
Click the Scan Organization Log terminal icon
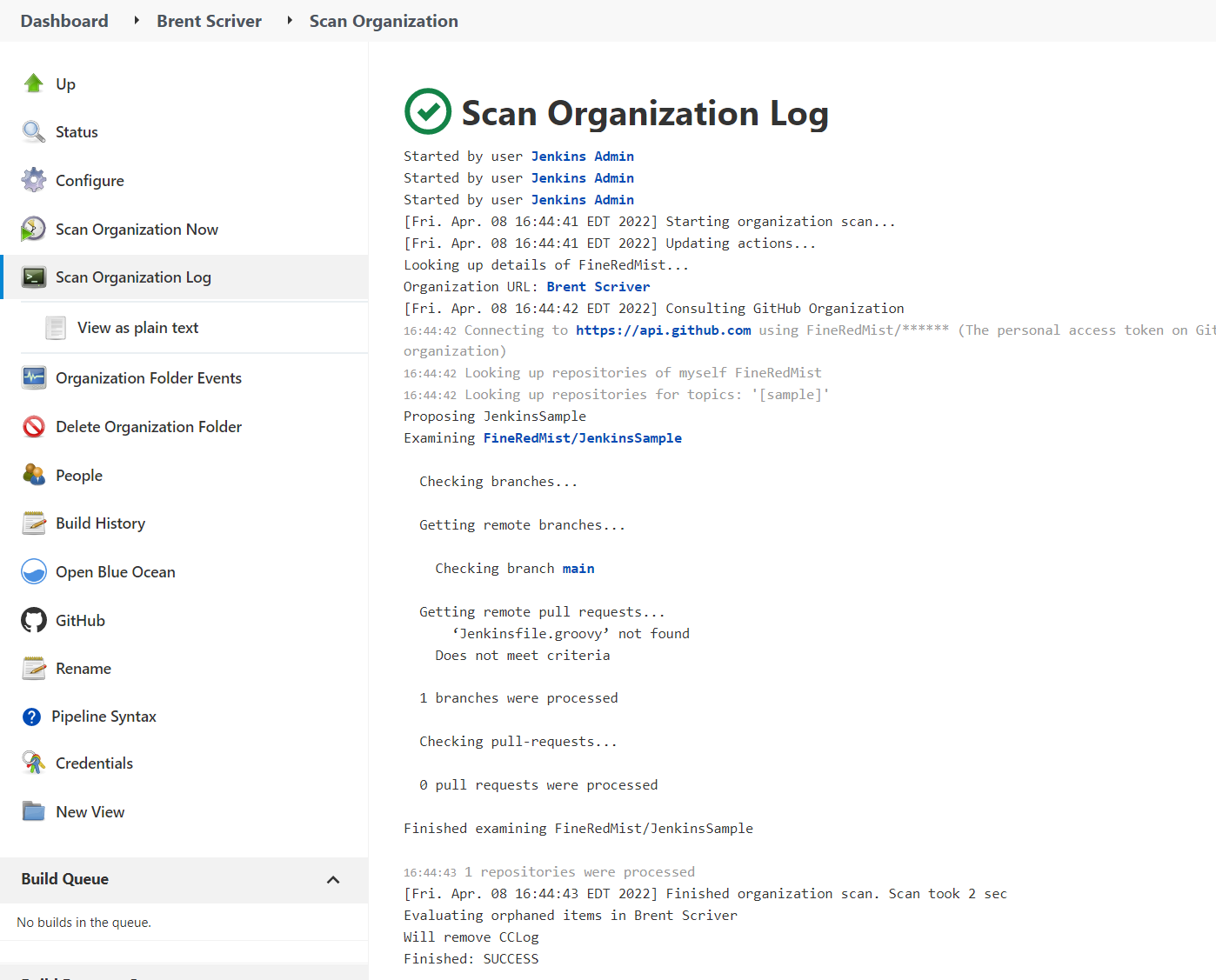(33, 277)
